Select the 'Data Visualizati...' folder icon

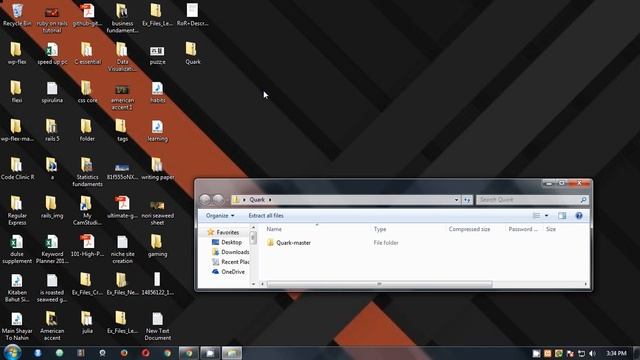coord(122,56)
